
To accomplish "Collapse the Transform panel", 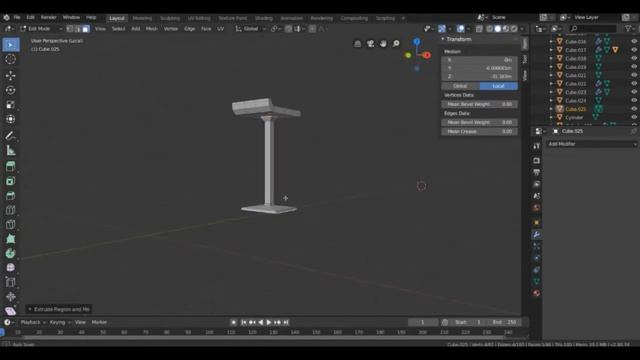I will [443, 39].
